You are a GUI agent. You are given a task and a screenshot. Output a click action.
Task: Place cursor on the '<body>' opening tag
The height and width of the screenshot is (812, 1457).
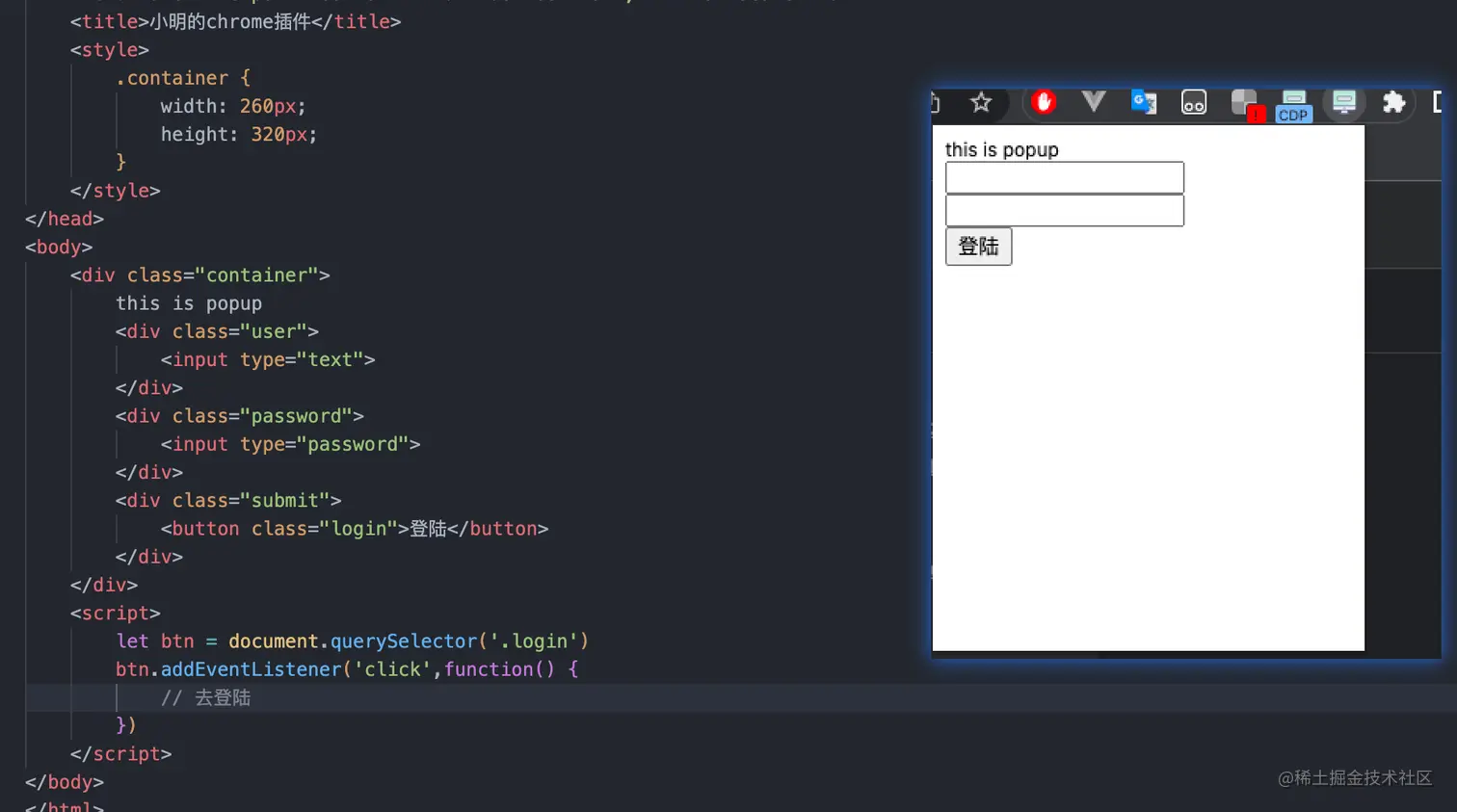tap(59, 247)
